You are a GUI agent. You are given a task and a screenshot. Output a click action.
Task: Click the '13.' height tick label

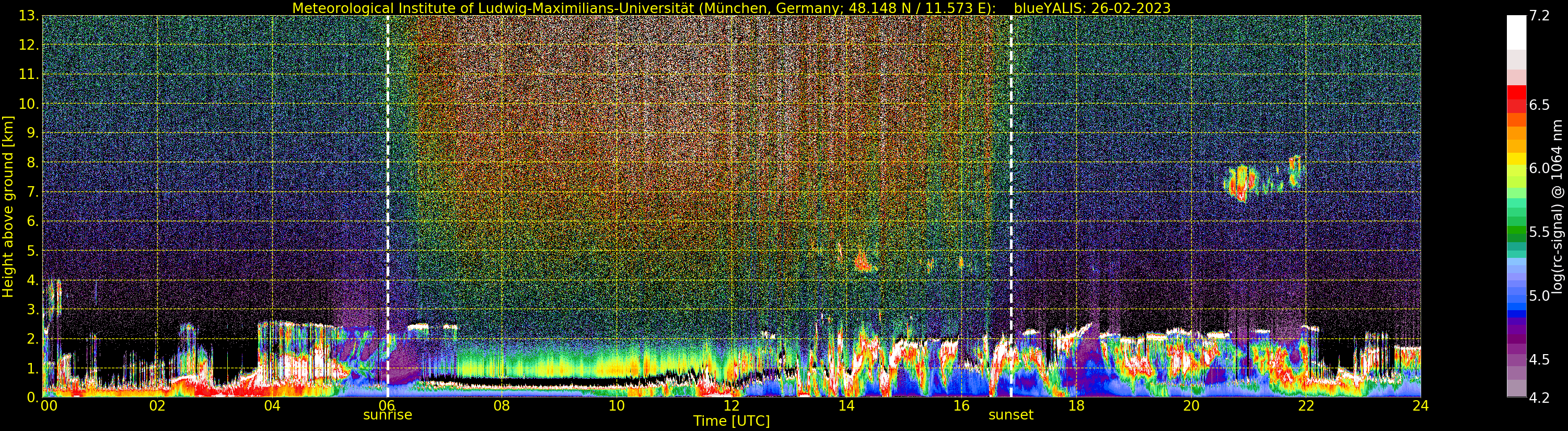coord(29,16)
